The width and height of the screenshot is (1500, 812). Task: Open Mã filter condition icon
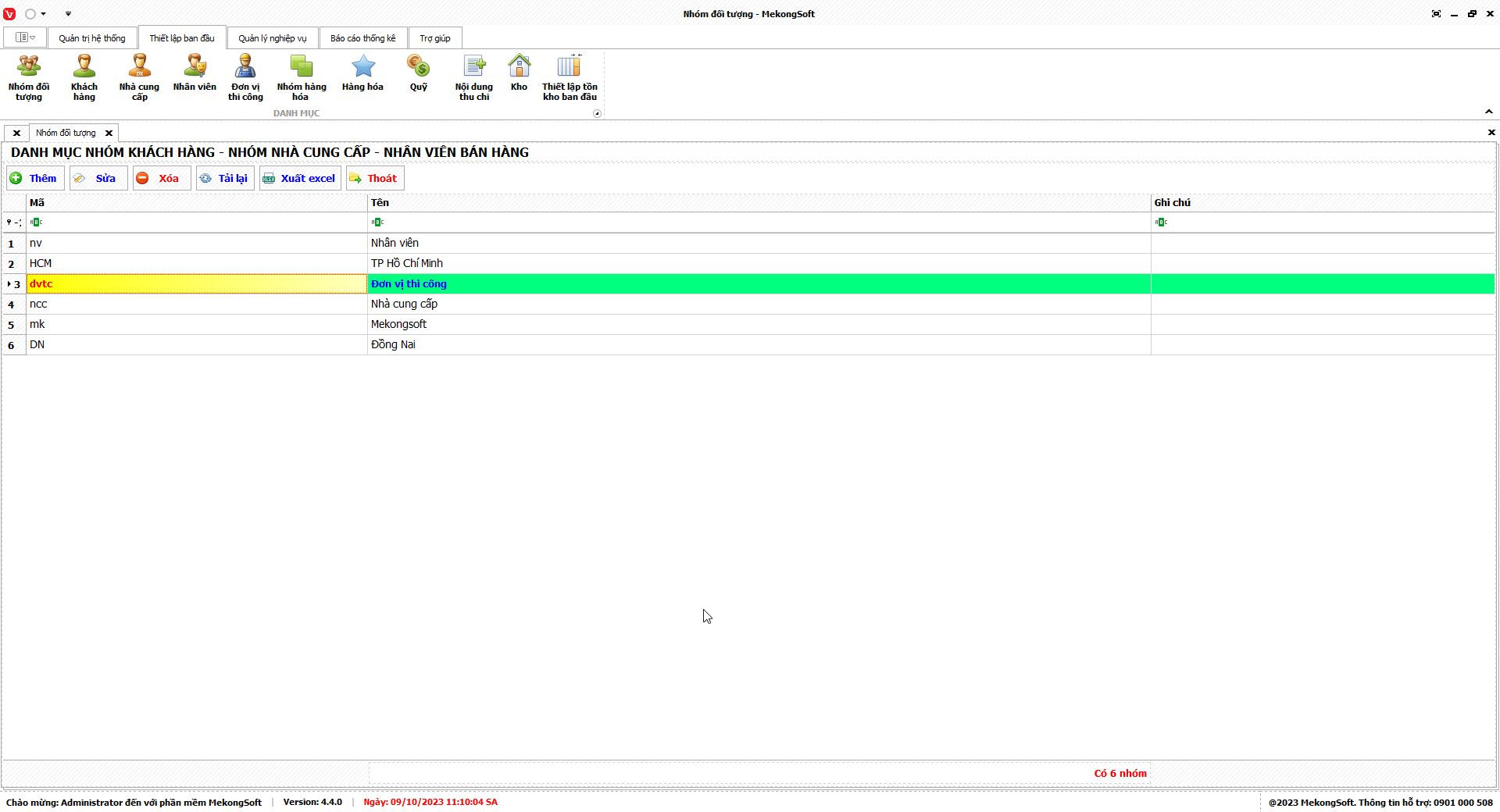(x=36, y=223)
